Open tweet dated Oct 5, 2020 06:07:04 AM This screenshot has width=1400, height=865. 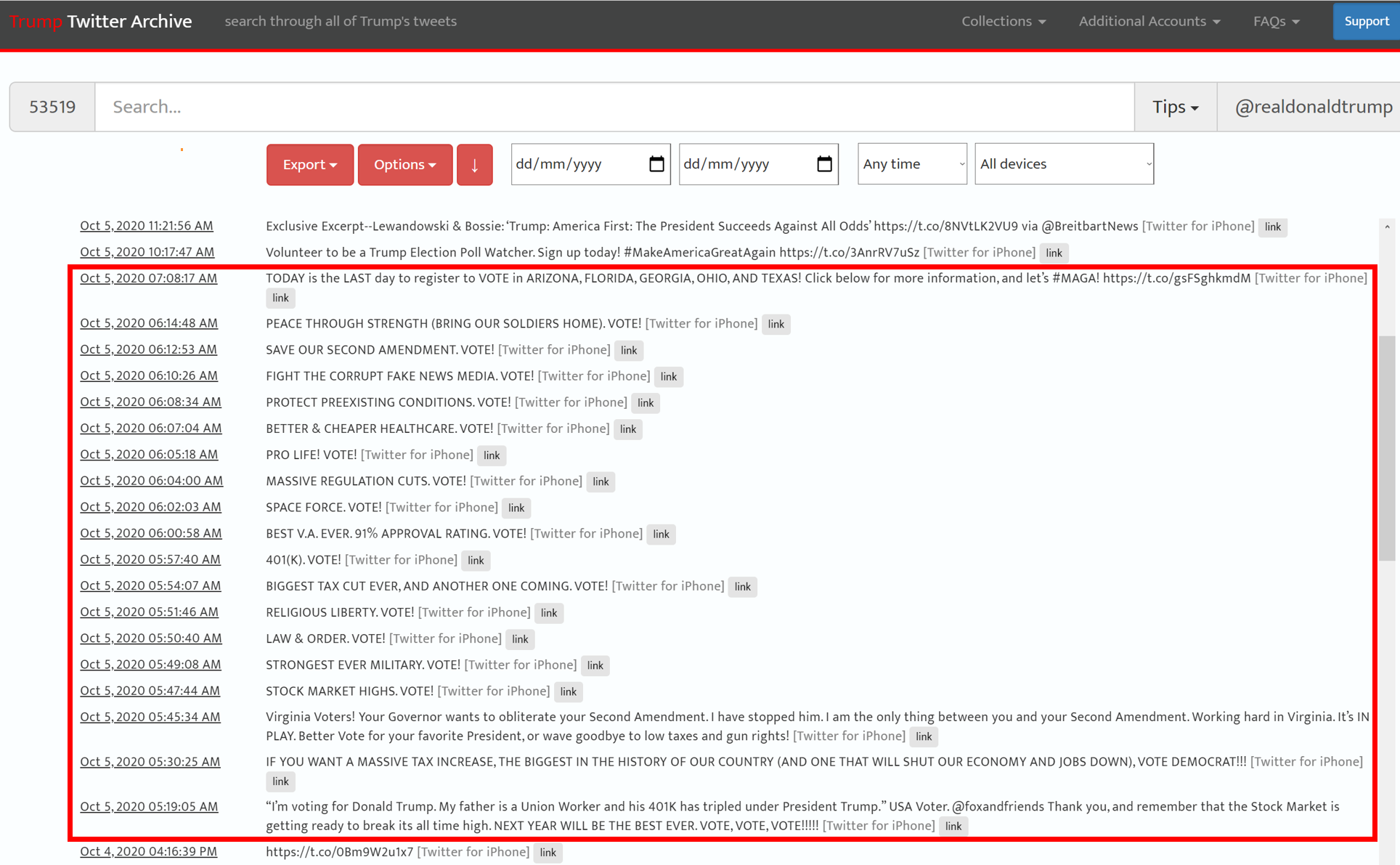tap(151, 428)
